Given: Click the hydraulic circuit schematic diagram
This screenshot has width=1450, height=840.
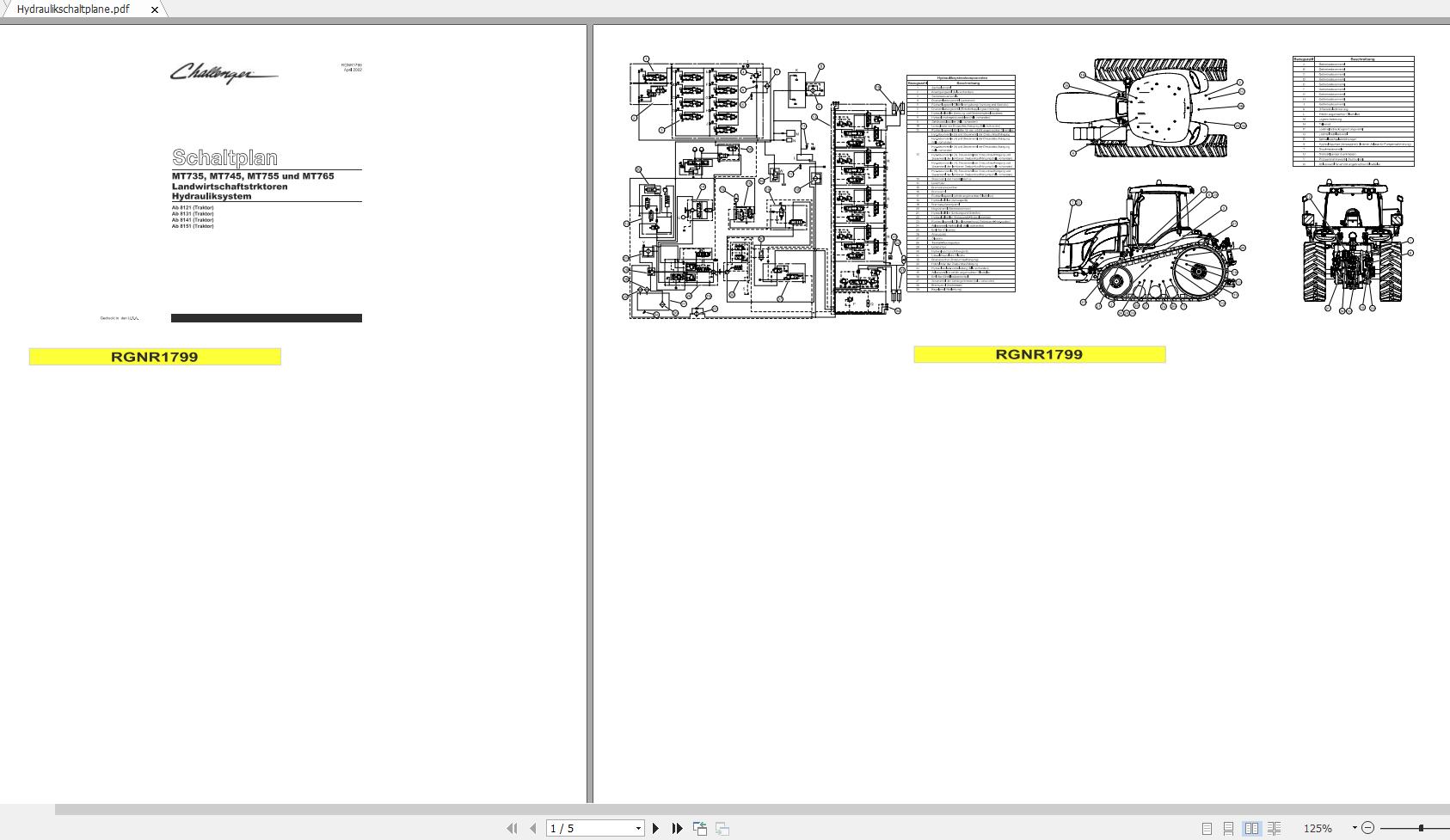Looking at the screenshot, I should click(765, 189).
